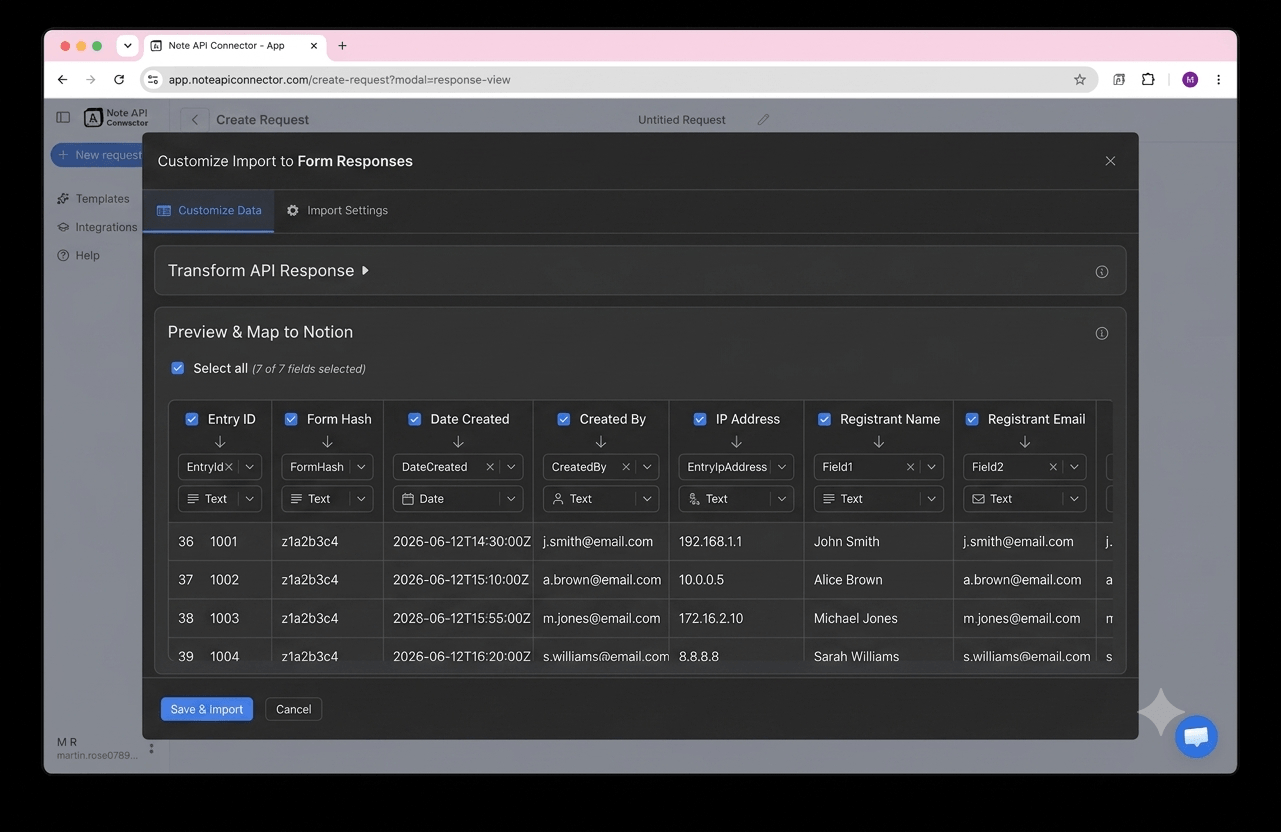Open the EntryIpAddress field dropdown
The image size is (1281, 832).
[x=736, y=467]
